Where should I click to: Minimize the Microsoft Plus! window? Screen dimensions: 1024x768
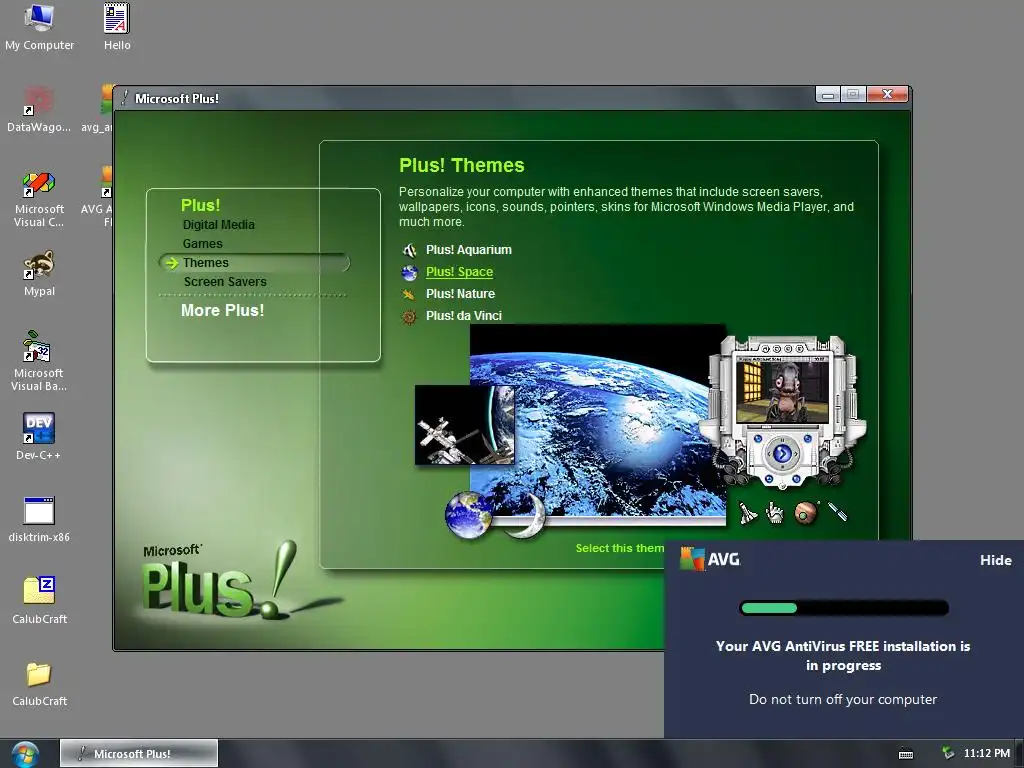(827, 95)
